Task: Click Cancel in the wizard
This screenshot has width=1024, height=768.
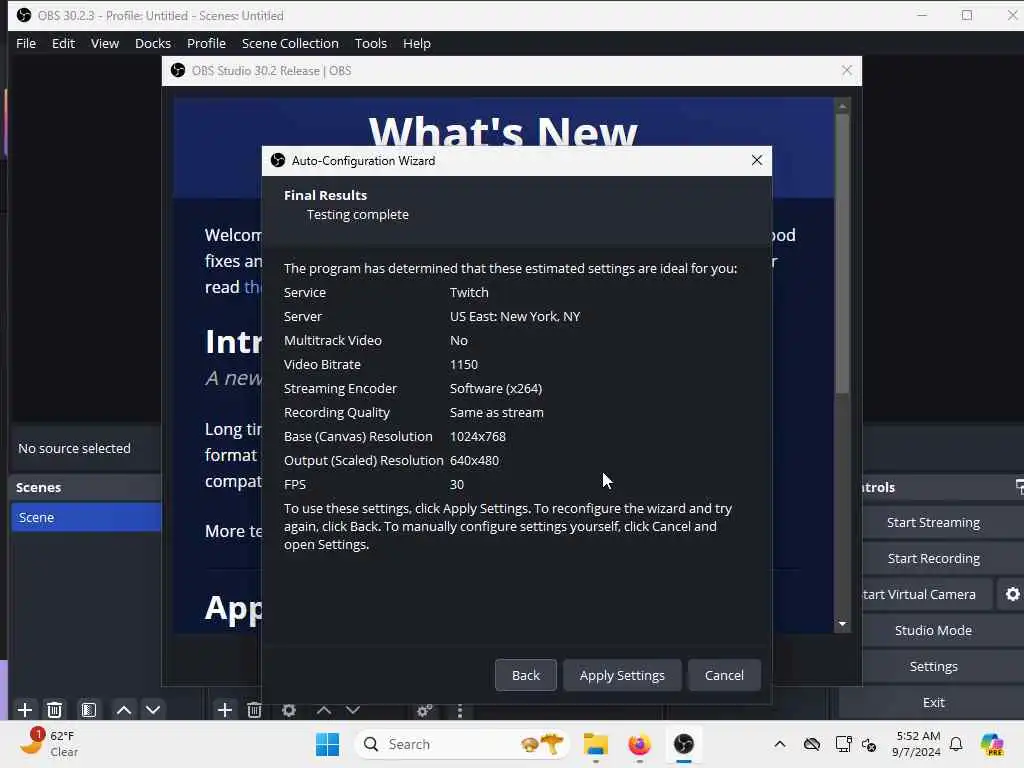Action: click(x=724, y=675)
